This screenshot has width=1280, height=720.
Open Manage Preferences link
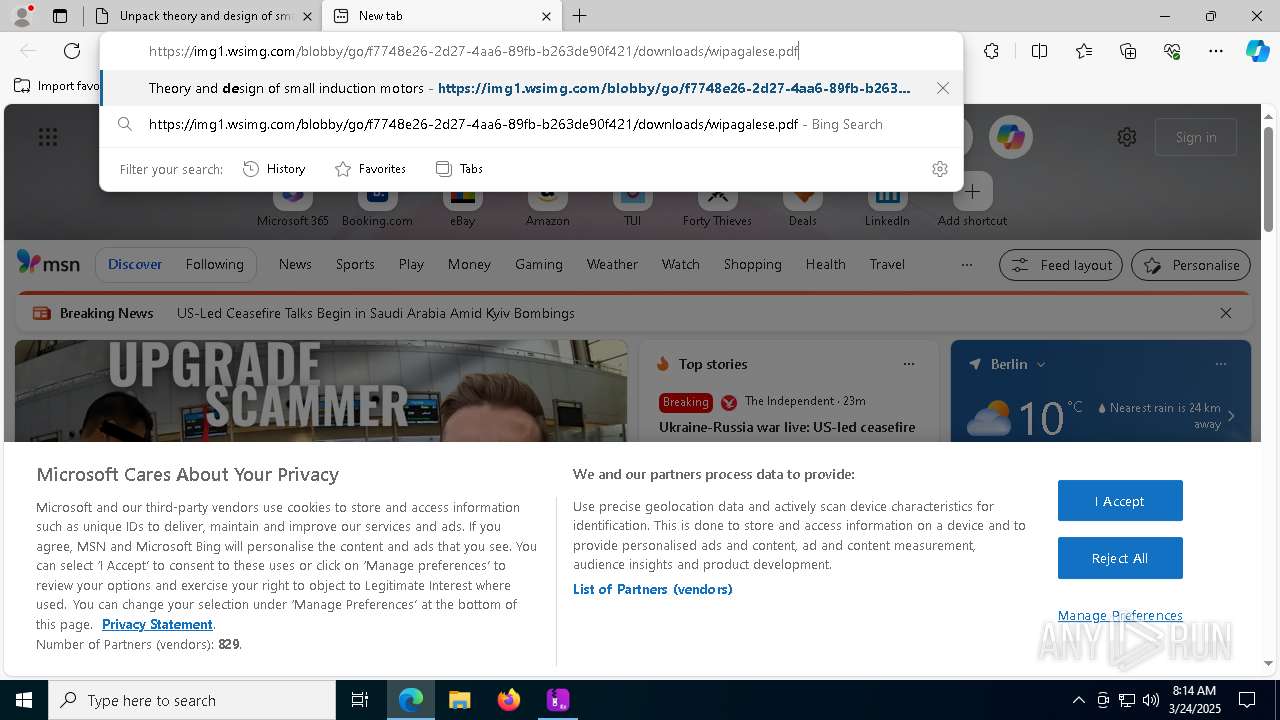click(1120, 615)
